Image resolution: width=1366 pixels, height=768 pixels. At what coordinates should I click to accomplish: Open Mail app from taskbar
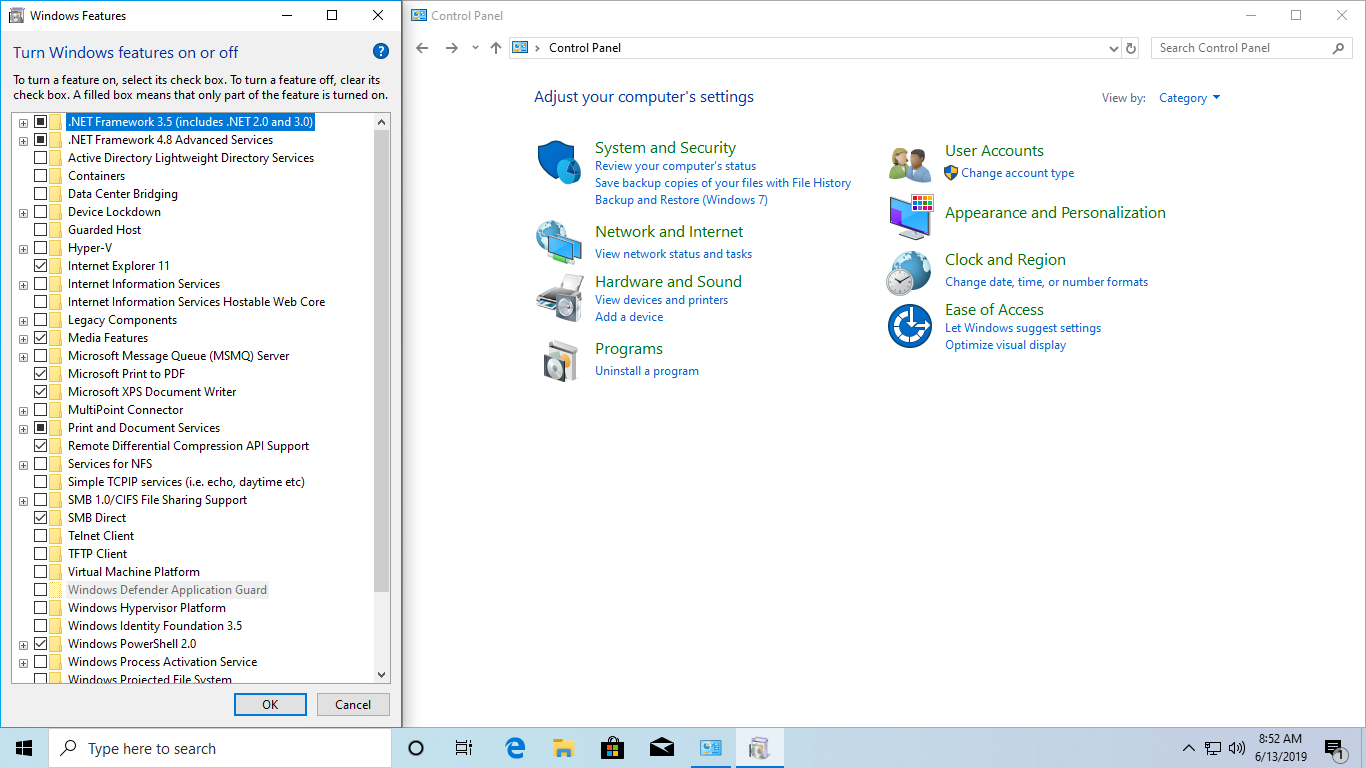click(x=661, y=748)
